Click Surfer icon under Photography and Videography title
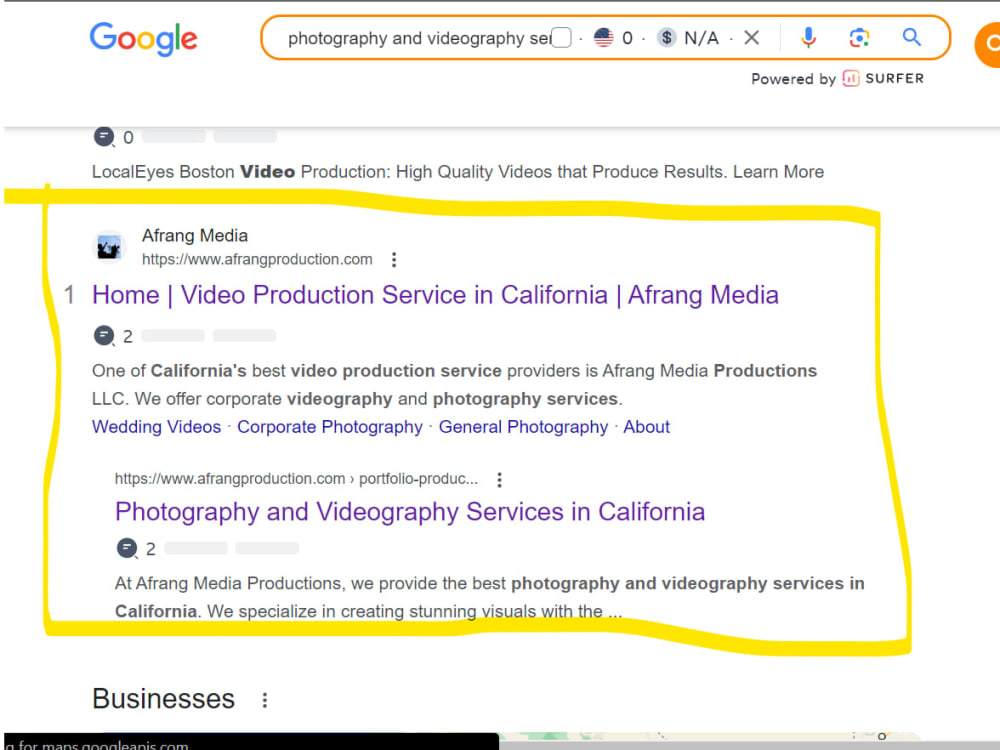 [x=127, y=548]
